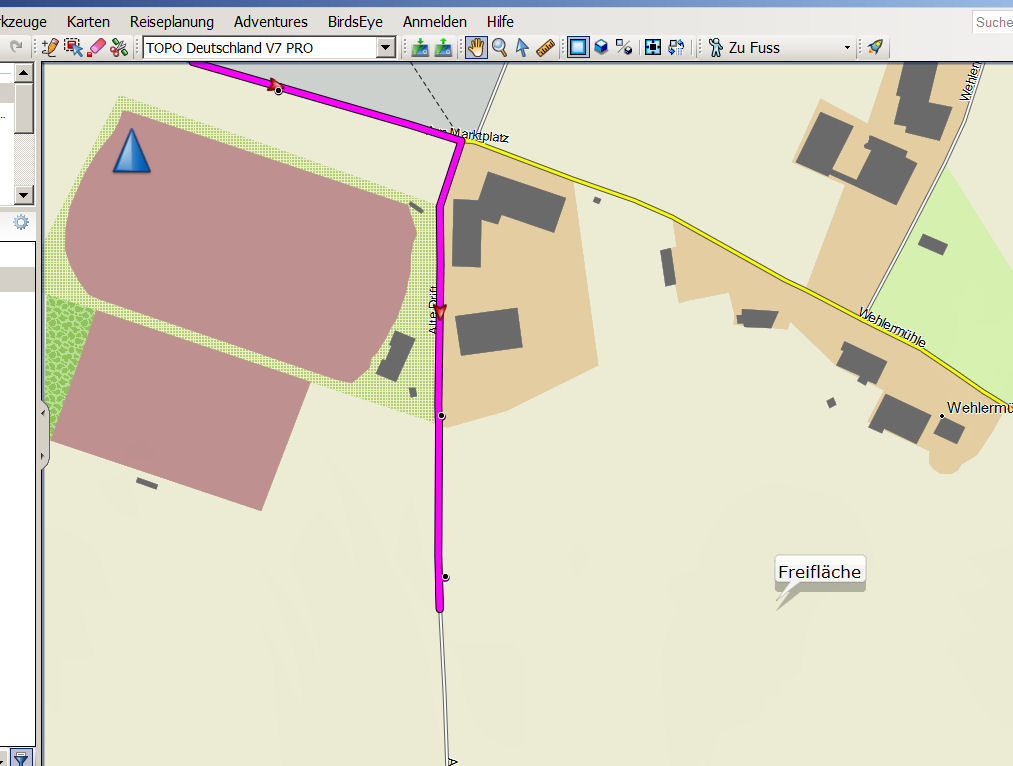Screen dimensions: 1013x766
Task: Select the arrow selection tool
Action: (521, 47)
